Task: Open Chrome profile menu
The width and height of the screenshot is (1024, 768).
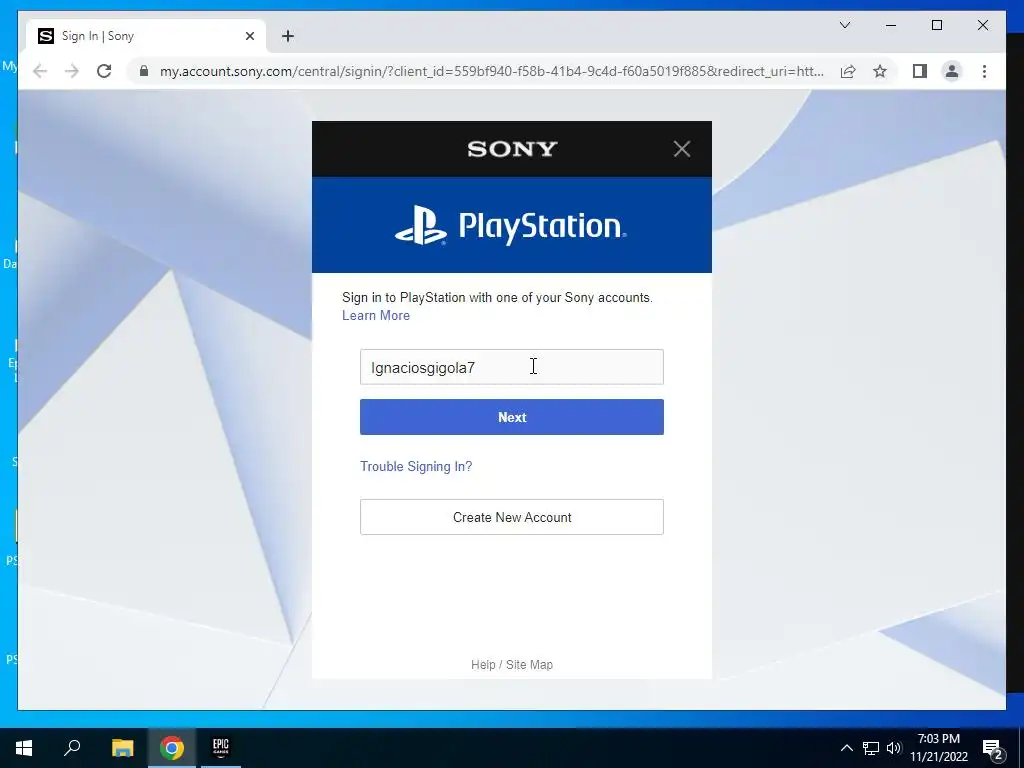Action: 952,71
